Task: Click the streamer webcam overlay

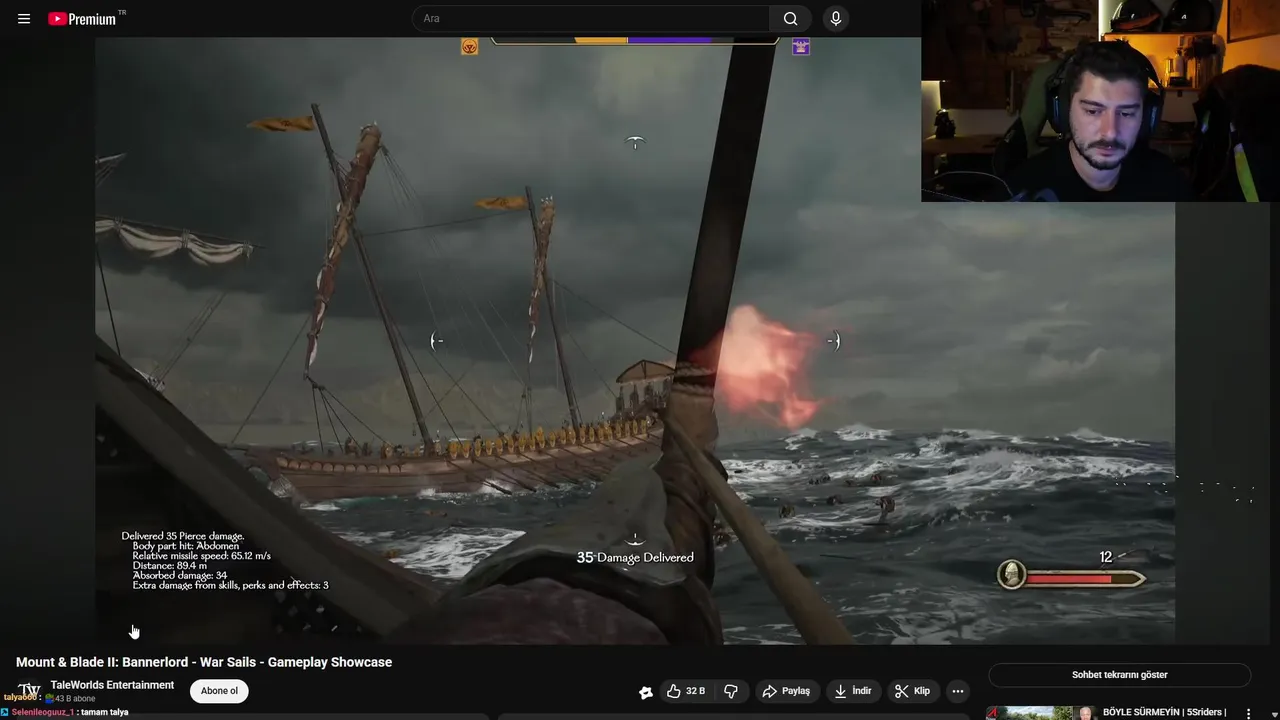Action: (1100, 101)
